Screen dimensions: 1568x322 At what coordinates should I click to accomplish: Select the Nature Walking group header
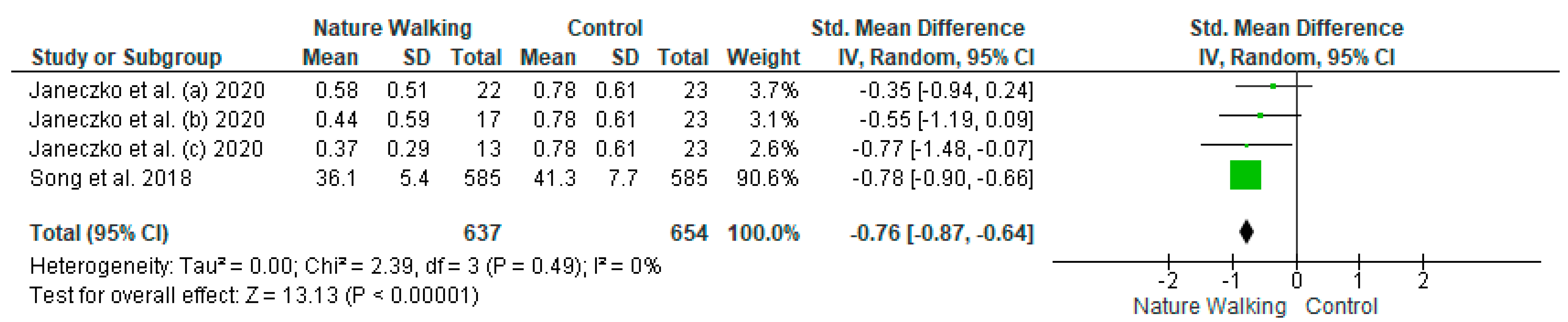pos(392,28)
